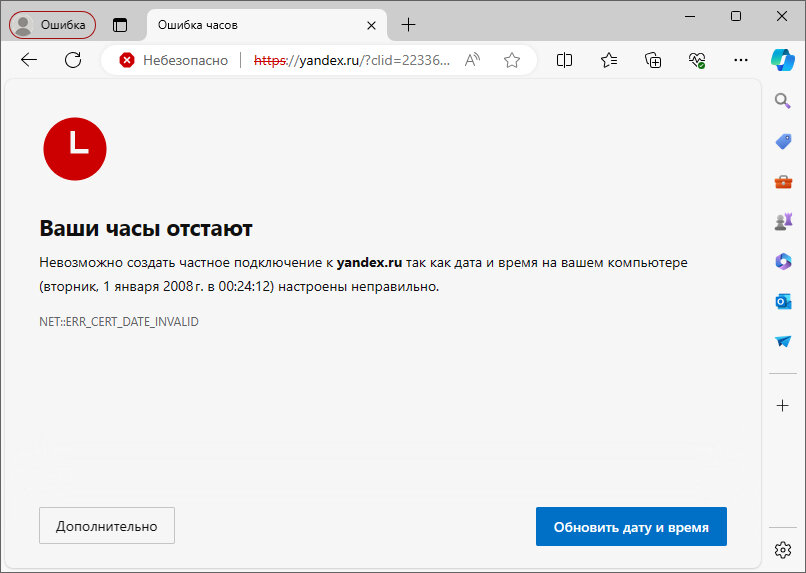Click the Дополнительно button

tap(107, 526)
